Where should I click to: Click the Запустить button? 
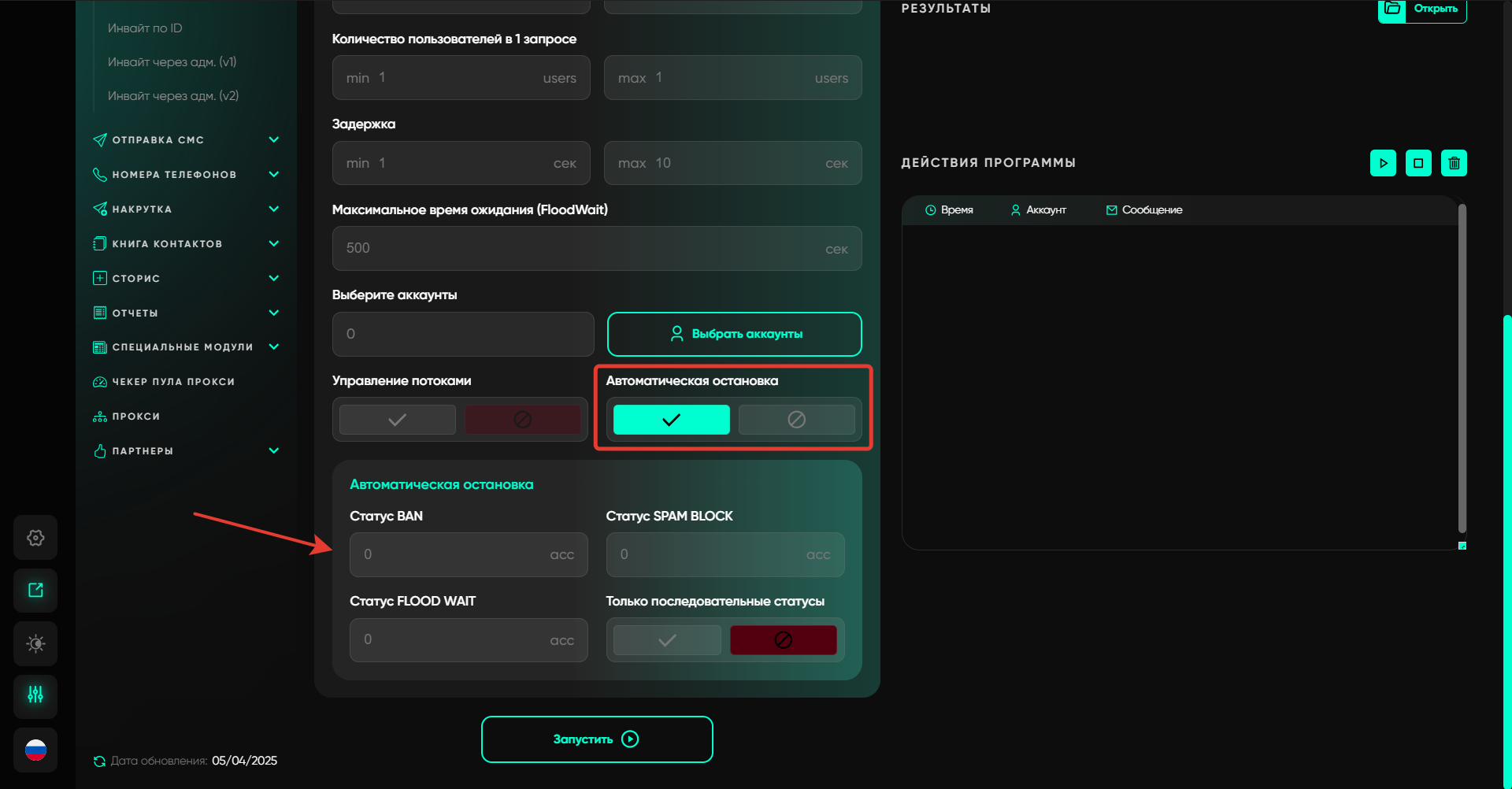(x=597, y=739)
